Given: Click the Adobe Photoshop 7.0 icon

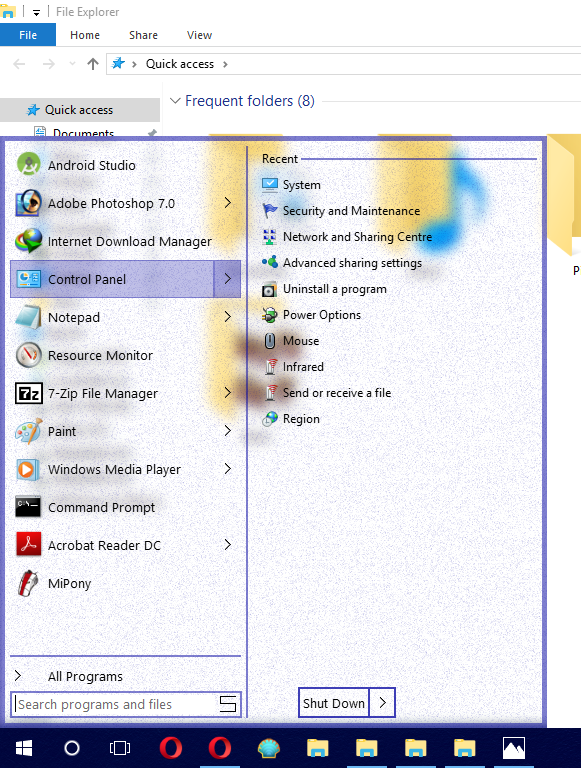Looking at the screenshot, I should [x=29, y=203].
